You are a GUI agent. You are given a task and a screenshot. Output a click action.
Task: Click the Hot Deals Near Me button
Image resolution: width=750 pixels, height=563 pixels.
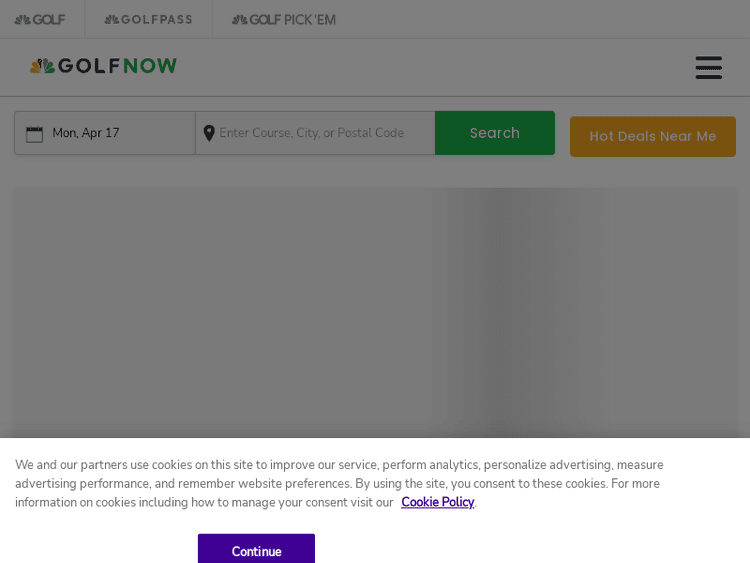point(652,137)
